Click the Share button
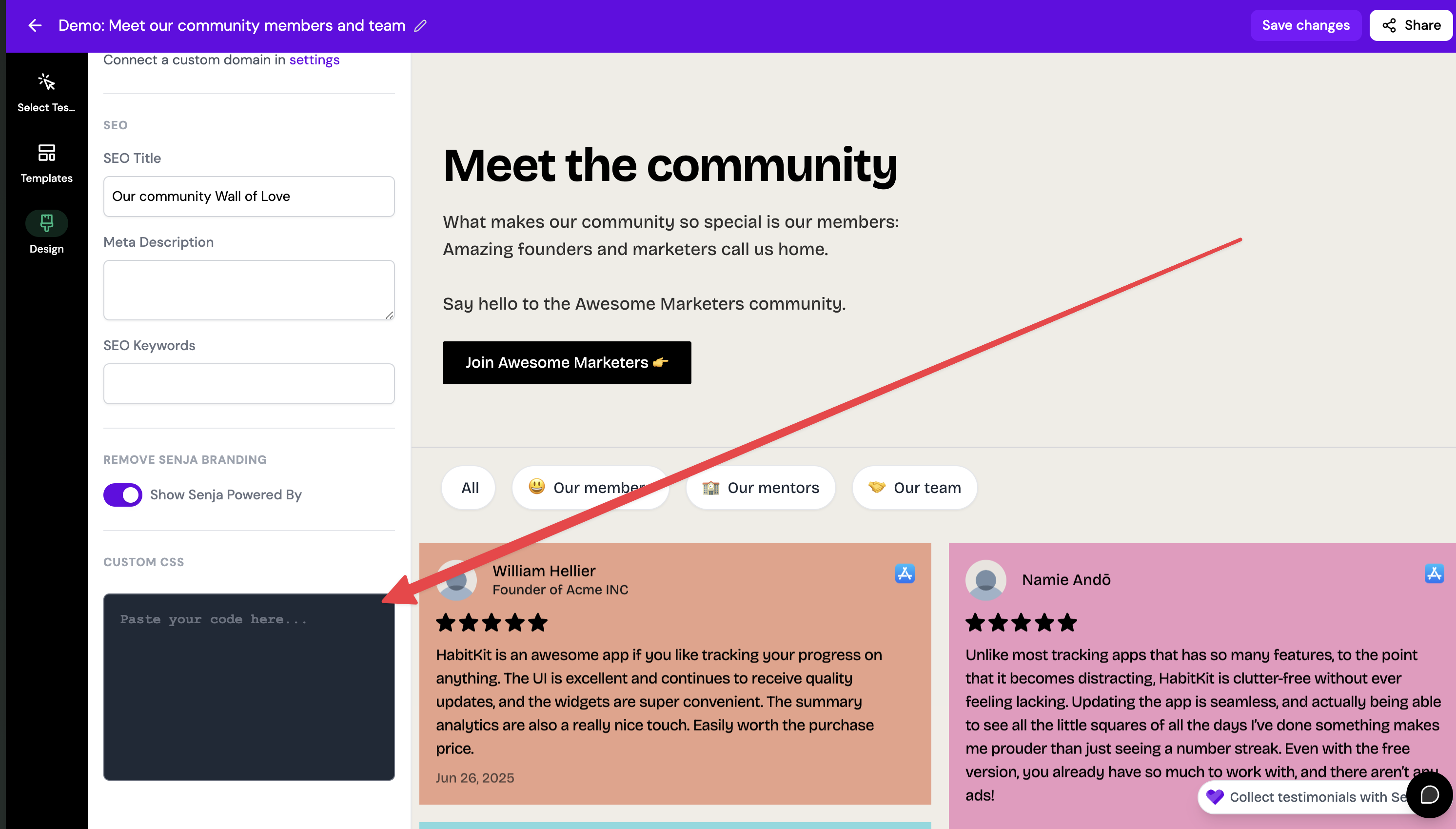Image resolution: width=1456 pixels, height=829 pixels. (x=1411, y=25)
